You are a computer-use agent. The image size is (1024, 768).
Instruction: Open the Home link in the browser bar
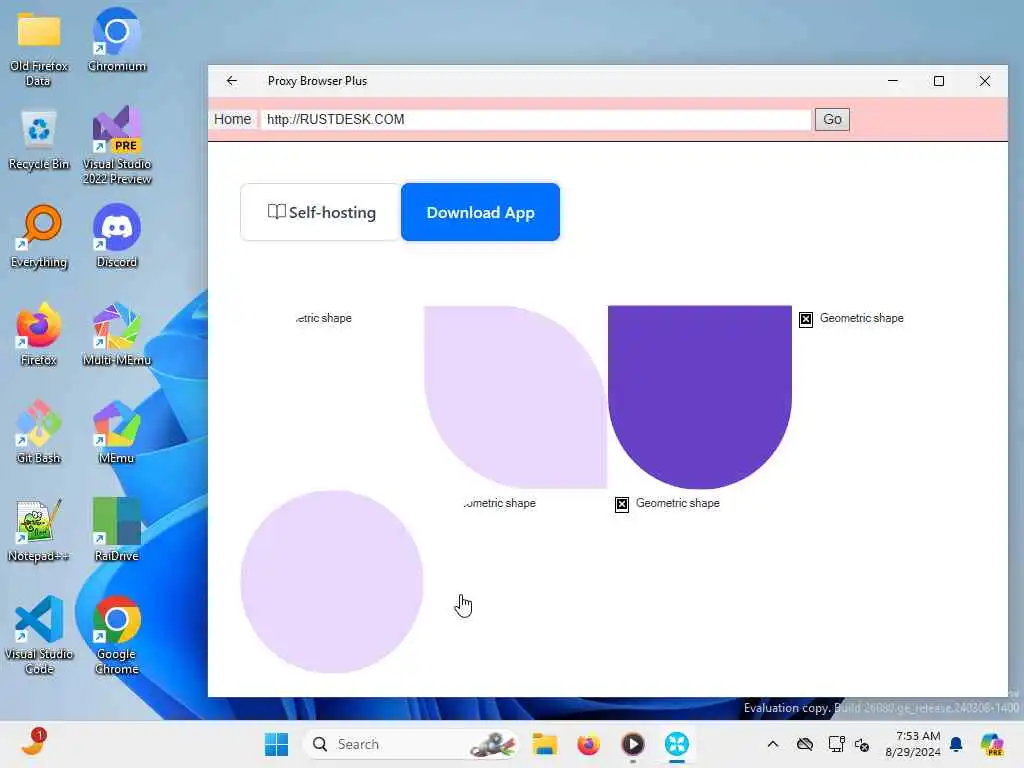232,120
